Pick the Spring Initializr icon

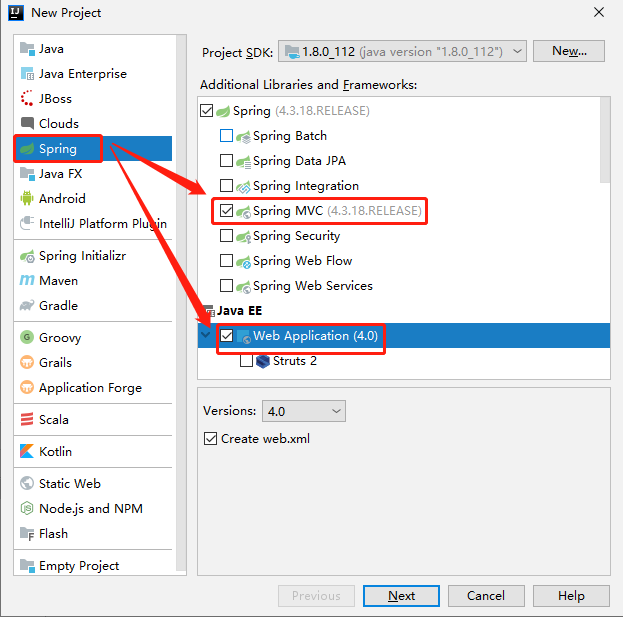[27, 256]
